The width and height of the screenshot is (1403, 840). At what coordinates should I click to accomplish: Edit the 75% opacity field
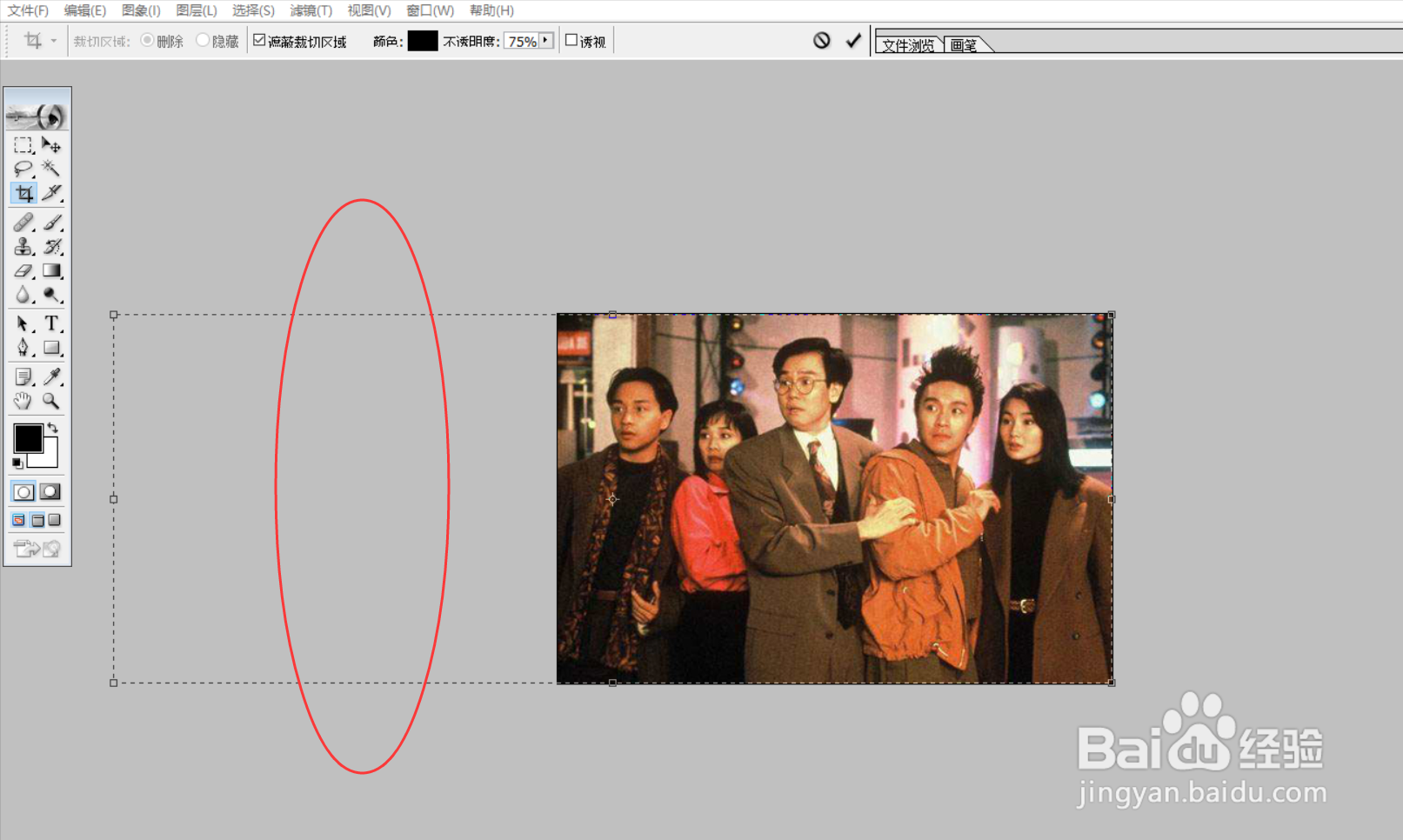(x=522, y=41)
